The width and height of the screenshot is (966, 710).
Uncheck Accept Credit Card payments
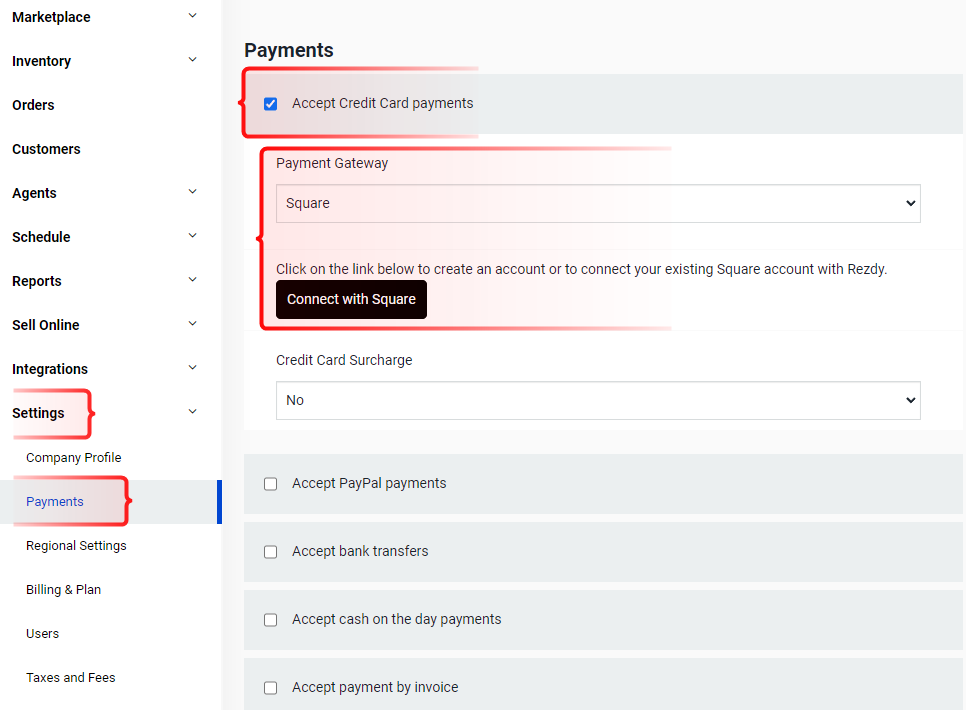[x=270, y=104]
